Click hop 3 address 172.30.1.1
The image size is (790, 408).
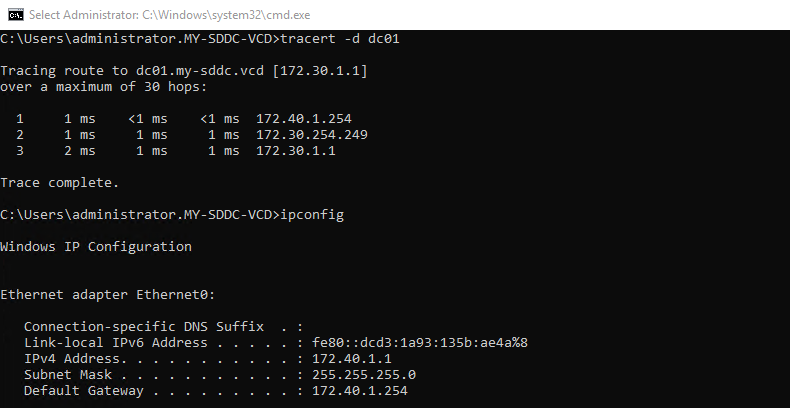(296, 151)
